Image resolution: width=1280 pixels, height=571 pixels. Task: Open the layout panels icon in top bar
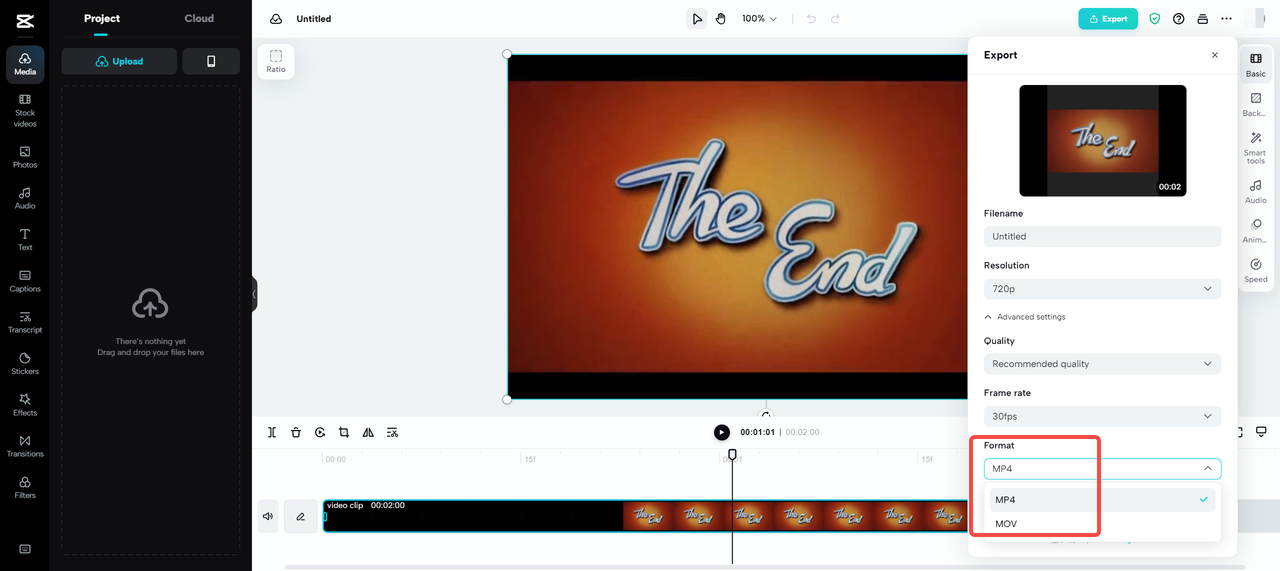[x=1202, y=19]
